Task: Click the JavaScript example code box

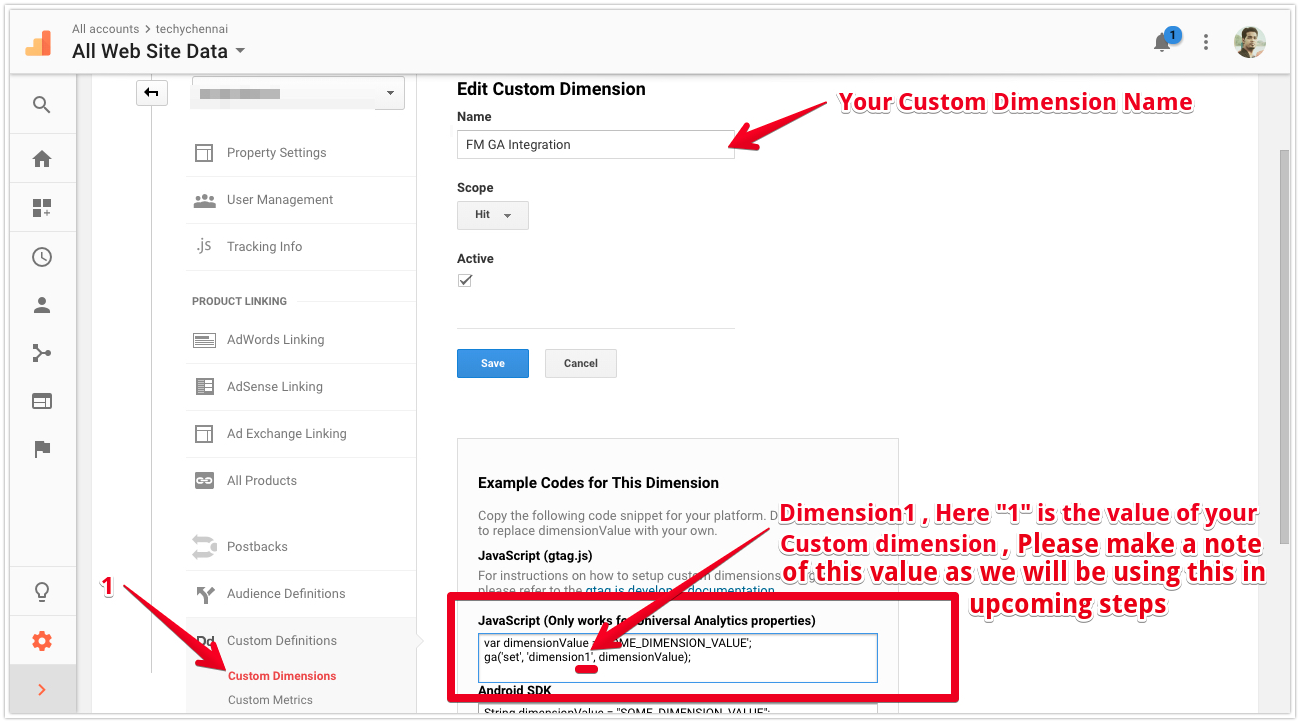Action: coord(677,657)
